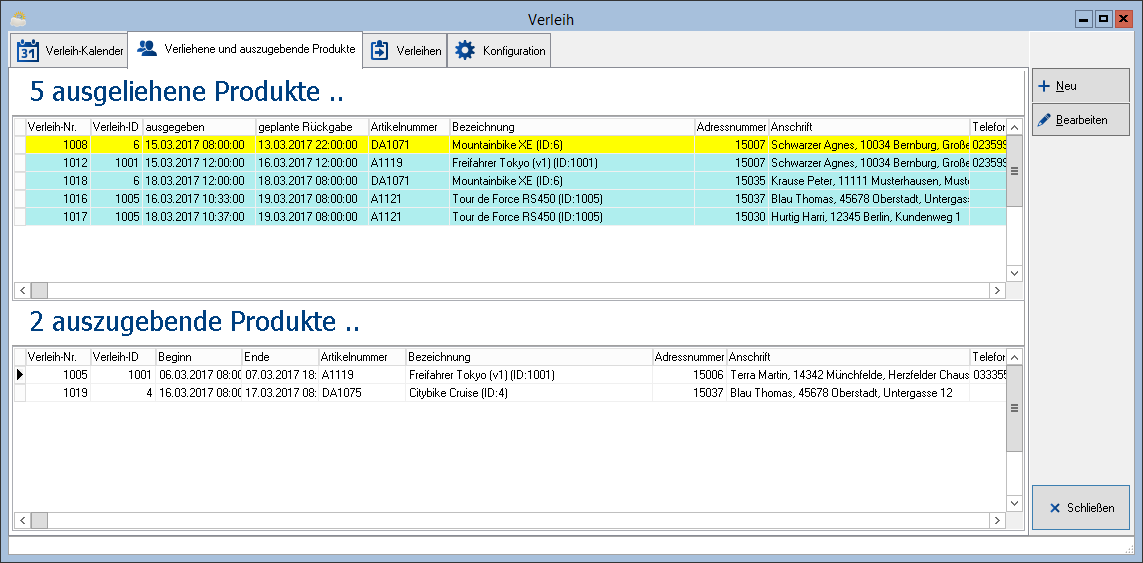
Task: Click Freifahrer Tokyo cell in row 1012
Action: pyautogui.click(x=572, y=163)
